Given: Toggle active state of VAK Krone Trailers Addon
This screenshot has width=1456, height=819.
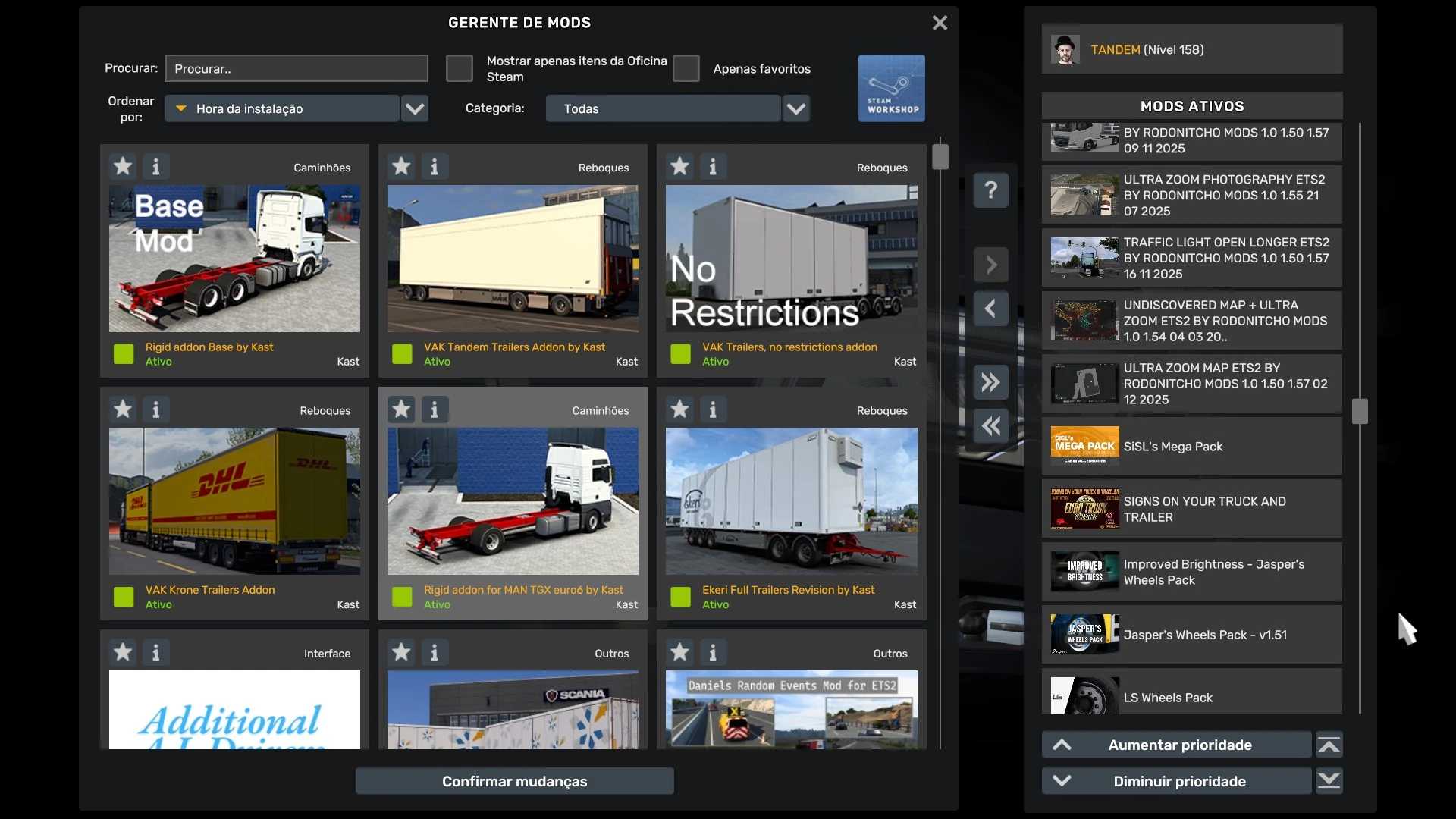Looking at the screenshot, I should [124, 597].
